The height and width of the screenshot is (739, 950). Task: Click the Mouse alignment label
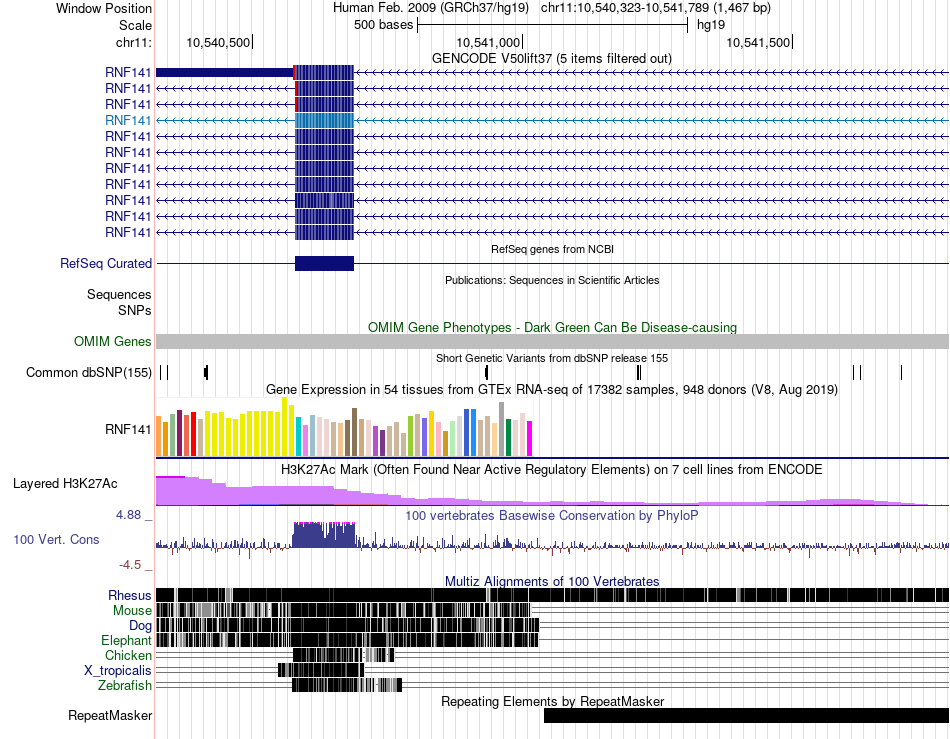[x=132, y=611]
